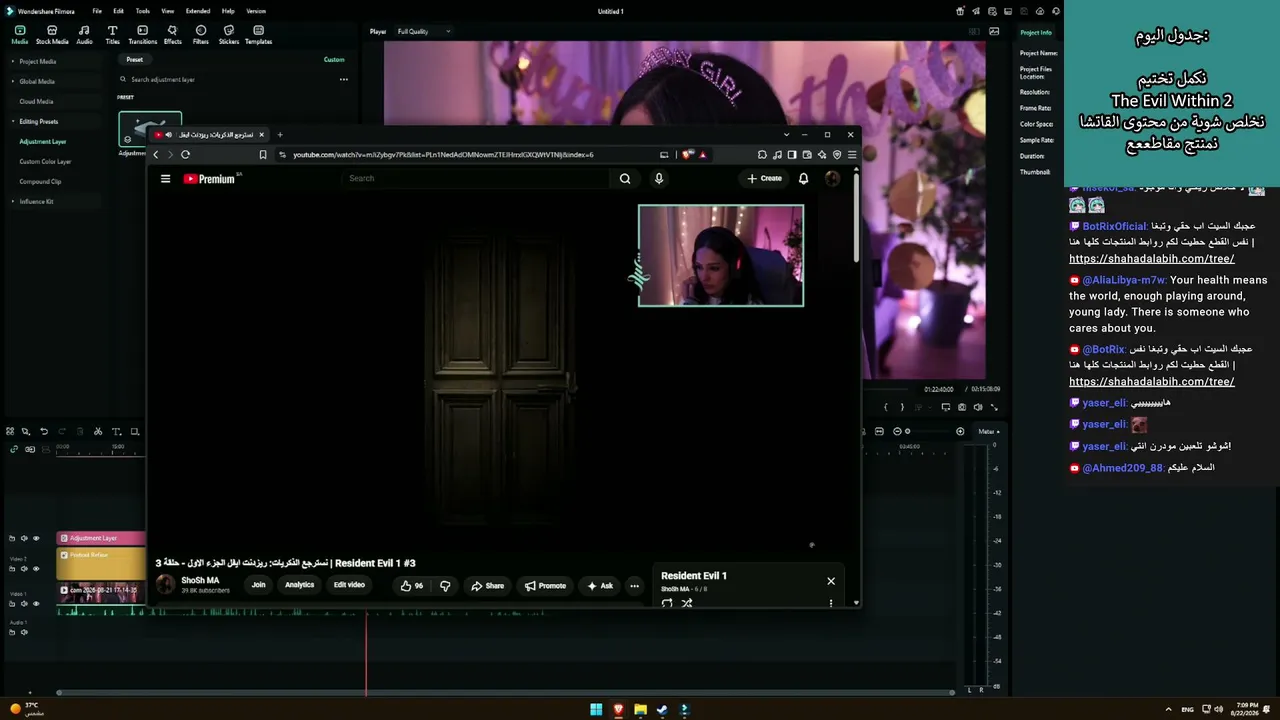Open the File menu
The width and height of the screenshot is (1280, 720).
click(x=97, y=11)
